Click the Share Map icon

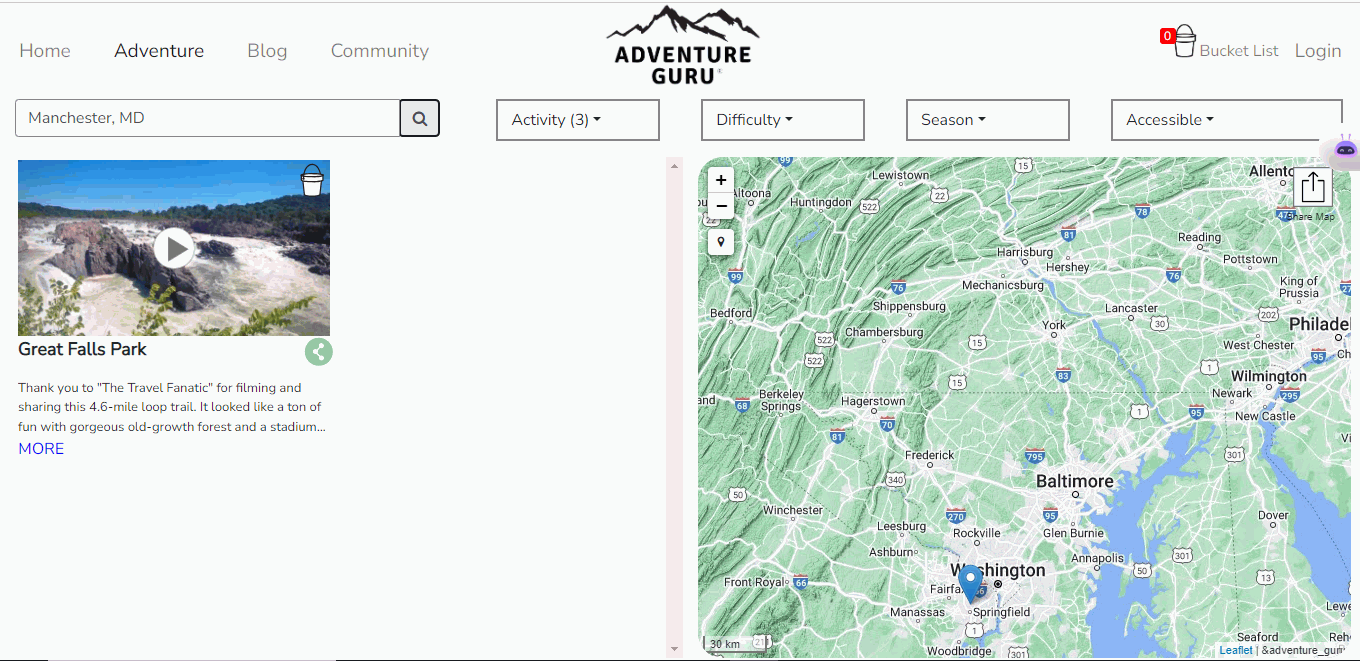click(x=1313, y=187)
